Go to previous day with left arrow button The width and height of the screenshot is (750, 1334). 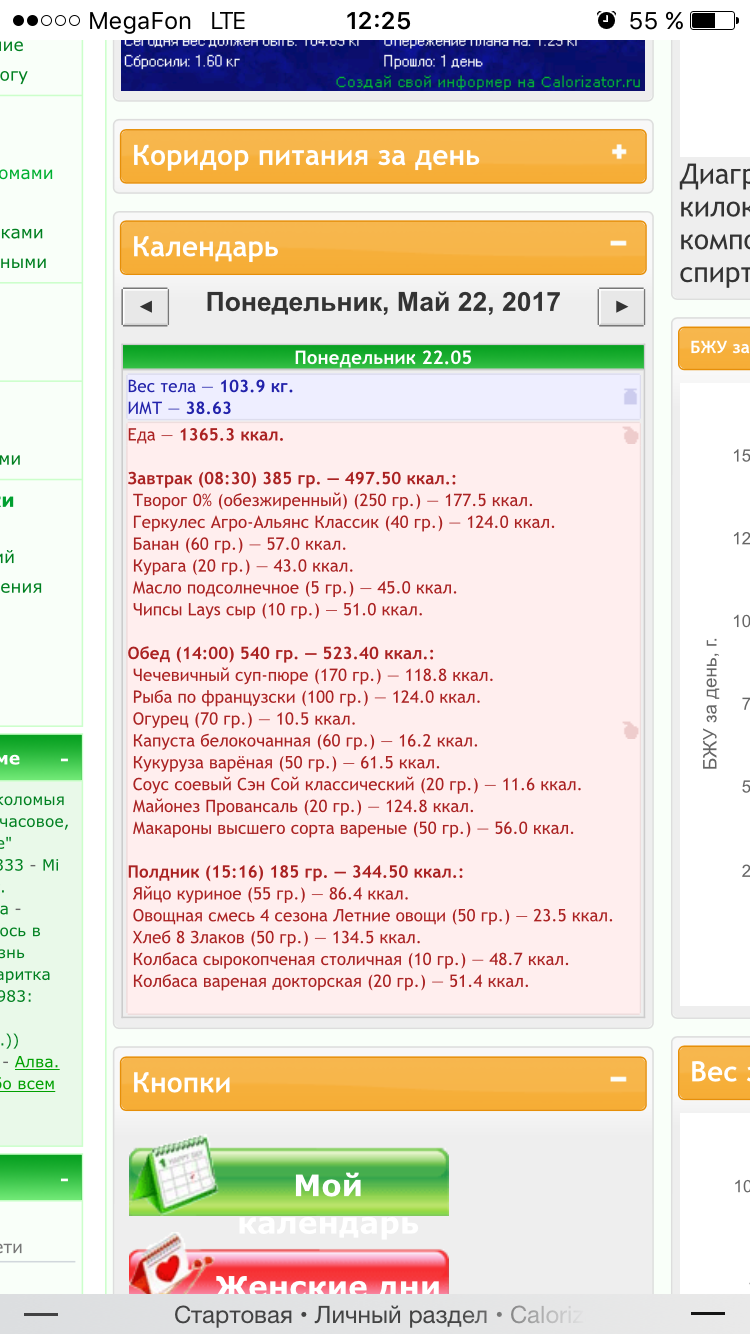click(146, 307)
